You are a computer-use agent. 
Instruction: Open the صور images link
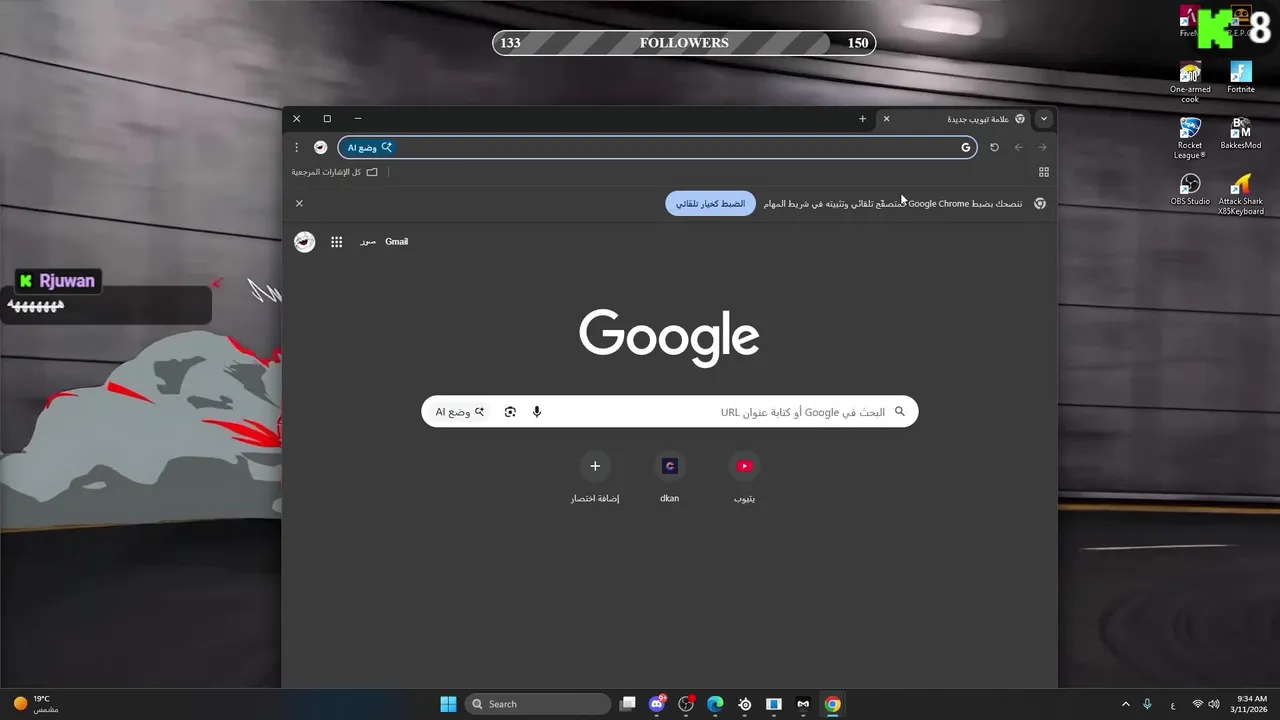[368, 242]
